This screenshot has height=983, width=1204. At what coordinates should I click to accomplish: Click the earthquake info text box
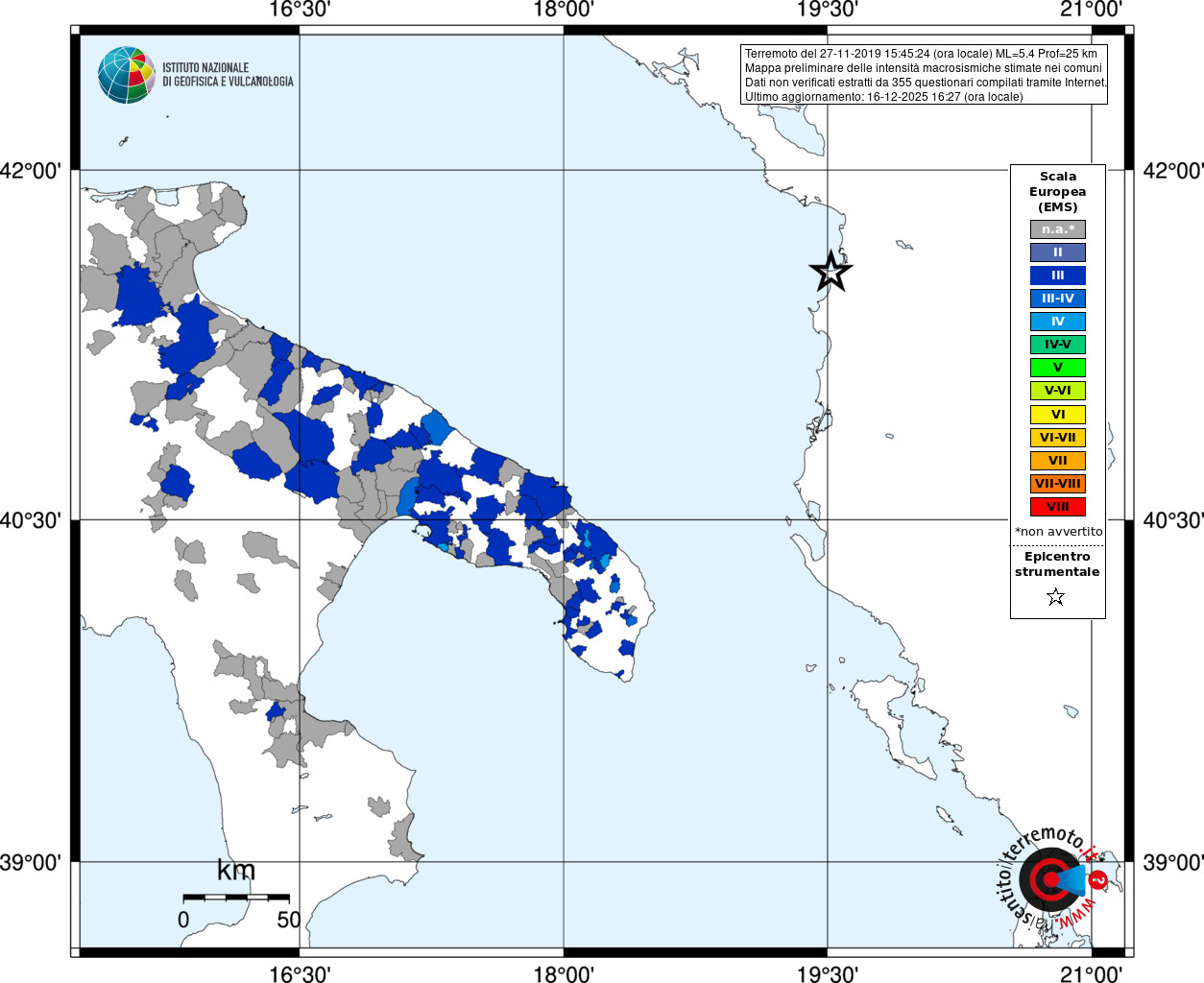click(x=925, y=75)
